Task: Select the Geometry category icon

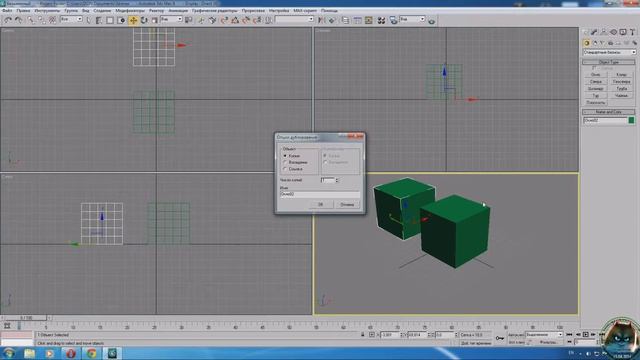Action: coord(587,43)
